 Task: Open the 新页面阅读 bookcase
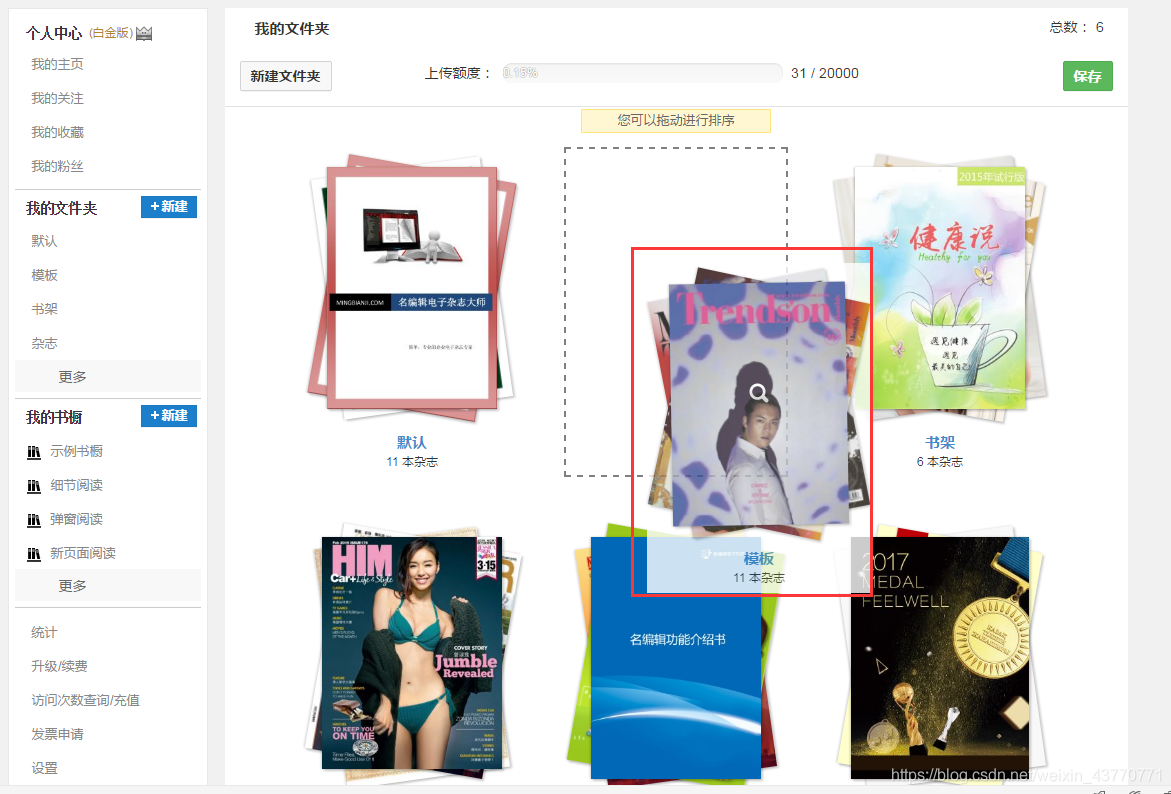pos(83,553)
